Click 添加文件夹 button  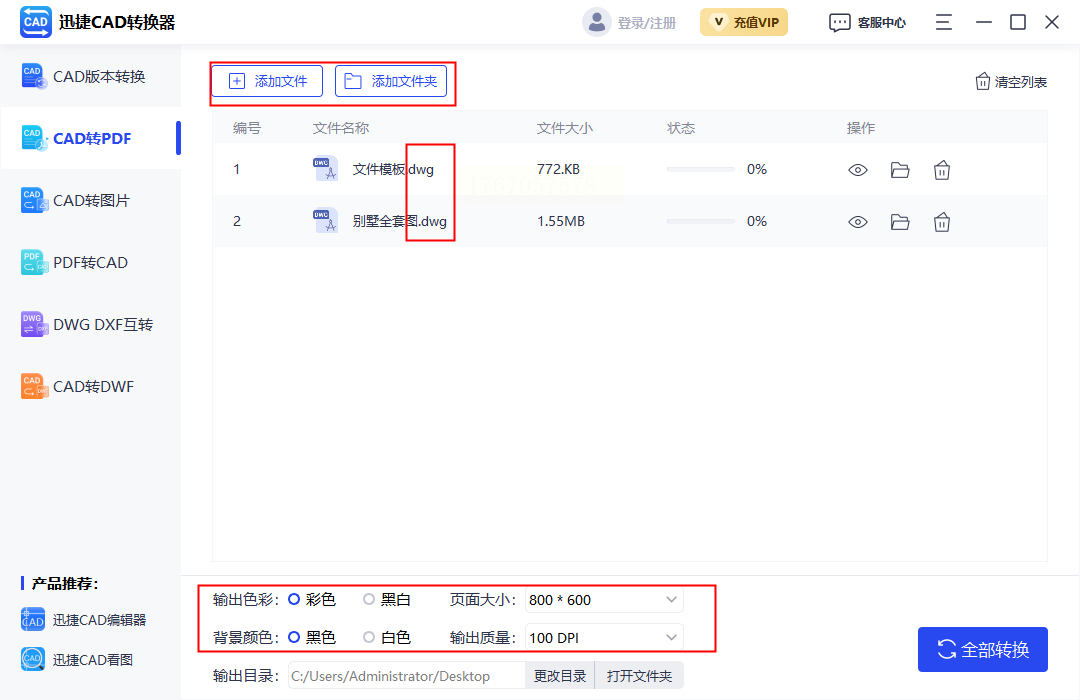(391, 81)
